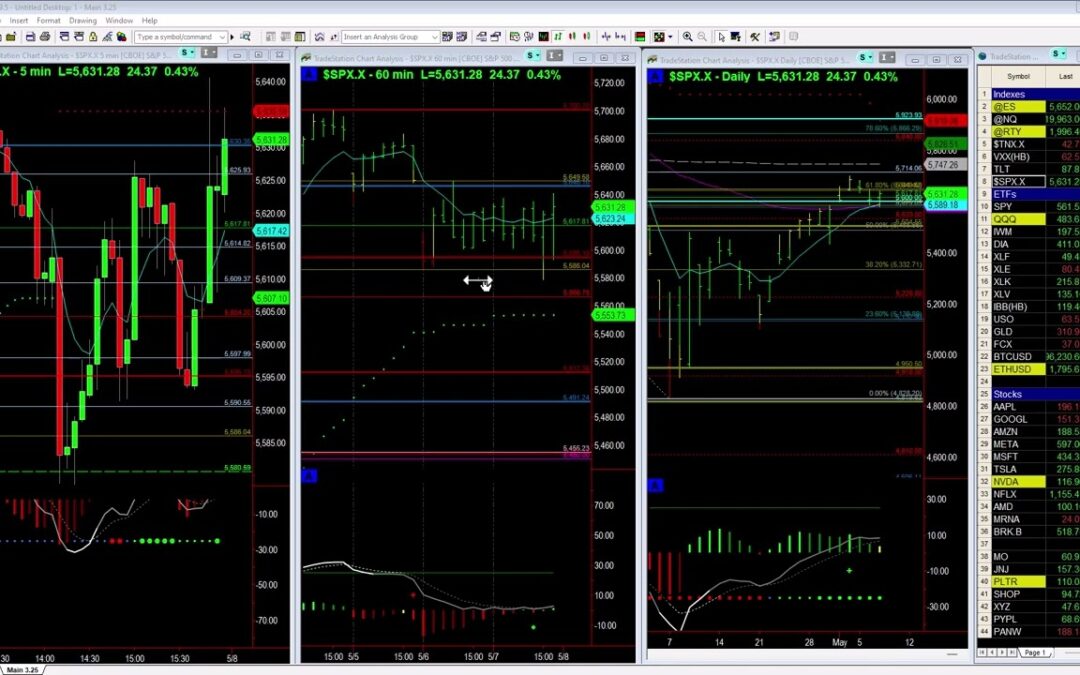
Task: Open symbol link S dropdown on Daily chart
Action: point(865,57)
